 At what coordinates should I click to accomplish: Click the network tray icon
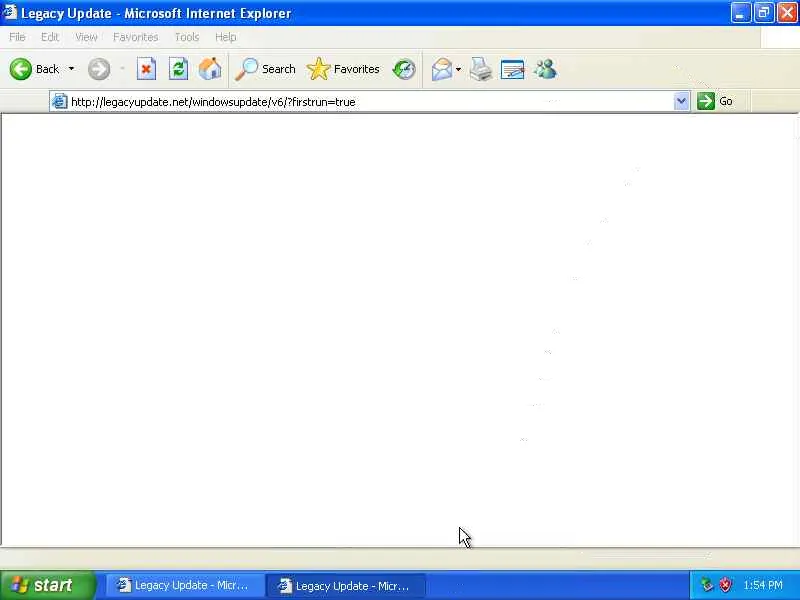pos(707,585)
